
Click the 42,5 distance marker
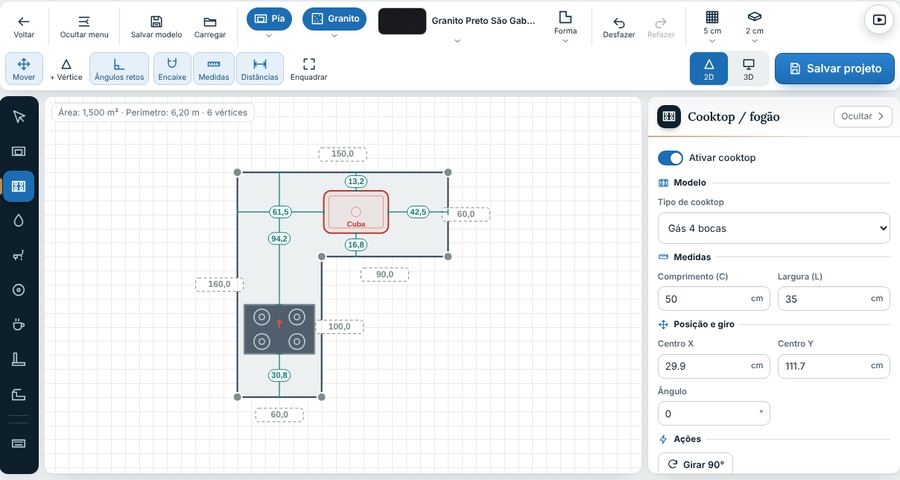pyautogui.click(x=418, y=212)
